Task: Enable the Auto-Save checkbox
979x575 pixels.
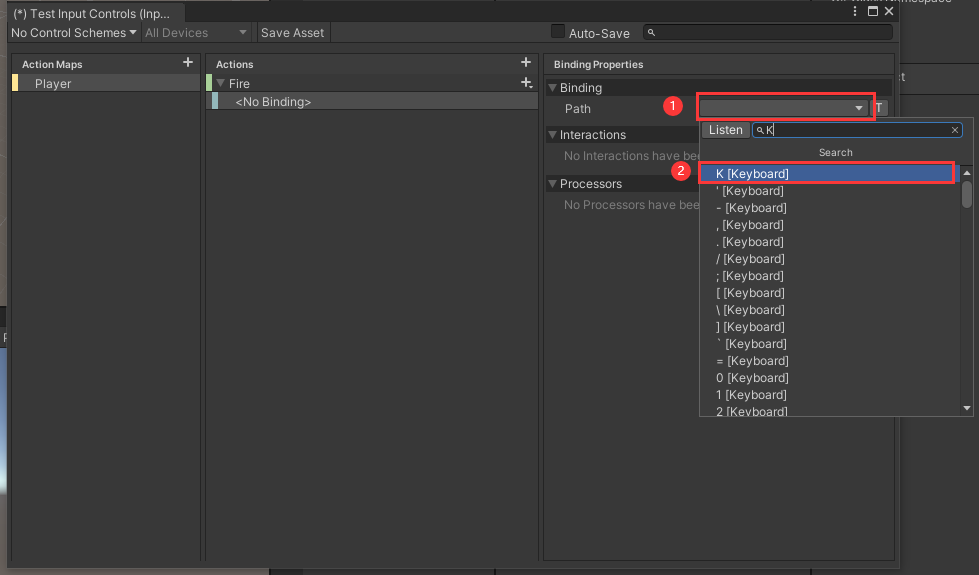Action: tap(558, 32)
